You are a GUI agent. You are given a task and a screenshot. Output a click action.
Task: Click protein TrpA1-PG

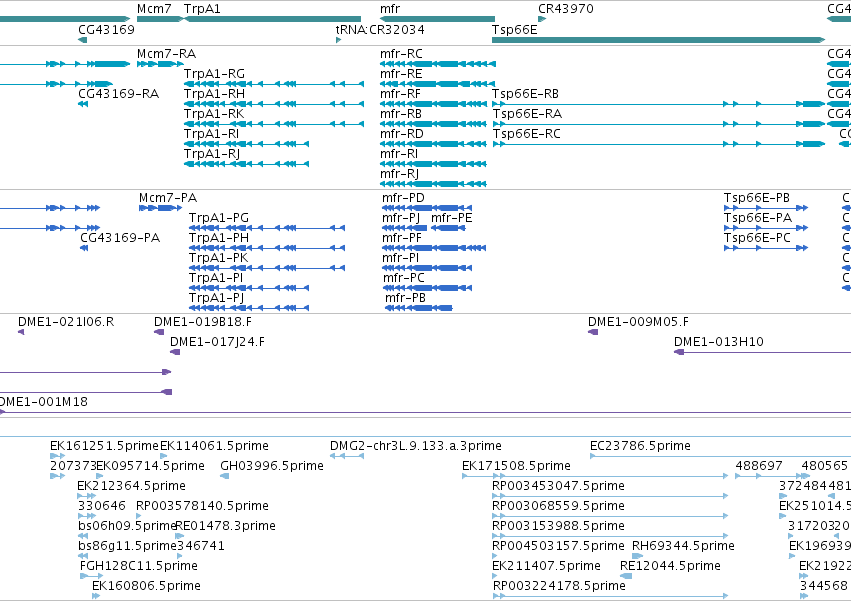(266, 228)
